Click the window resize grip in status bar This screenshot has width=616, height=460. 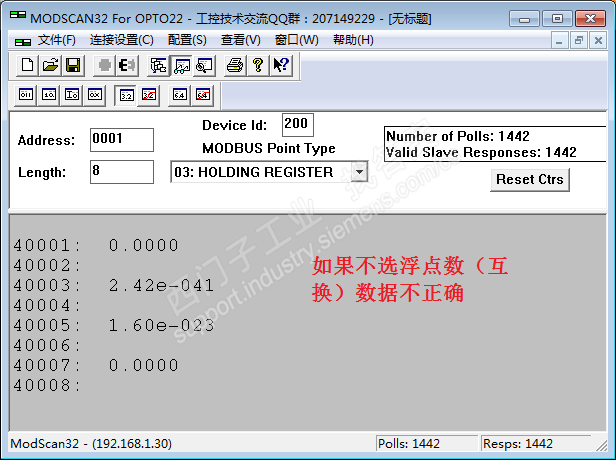point(601,445)
